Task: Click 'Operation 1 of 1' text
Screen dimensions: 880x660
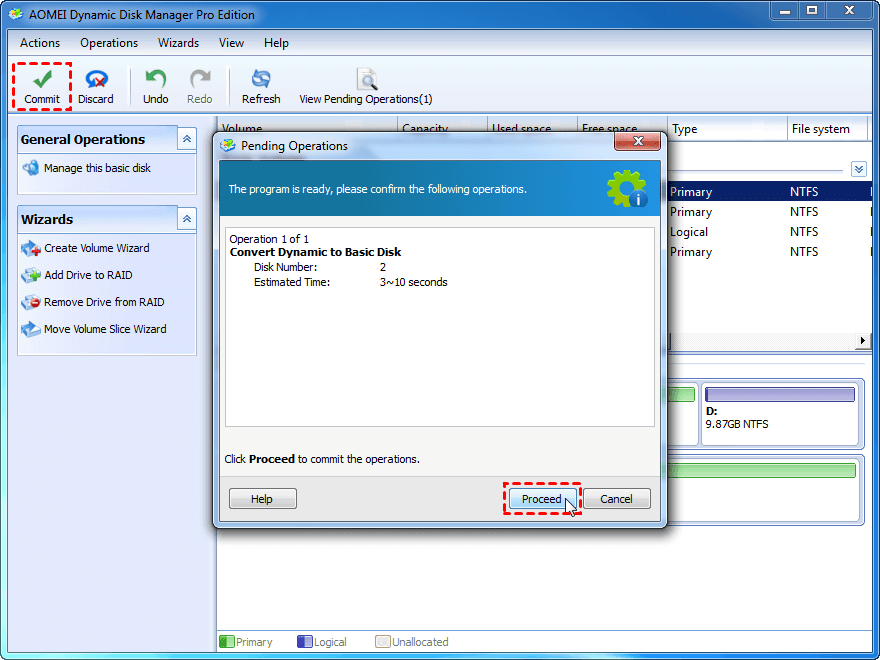Action: (x=269, y=239)
